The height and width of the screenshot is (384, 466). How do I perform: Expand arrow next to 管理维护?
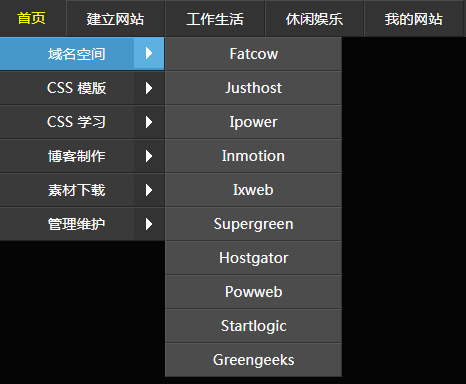click(149, 224)
